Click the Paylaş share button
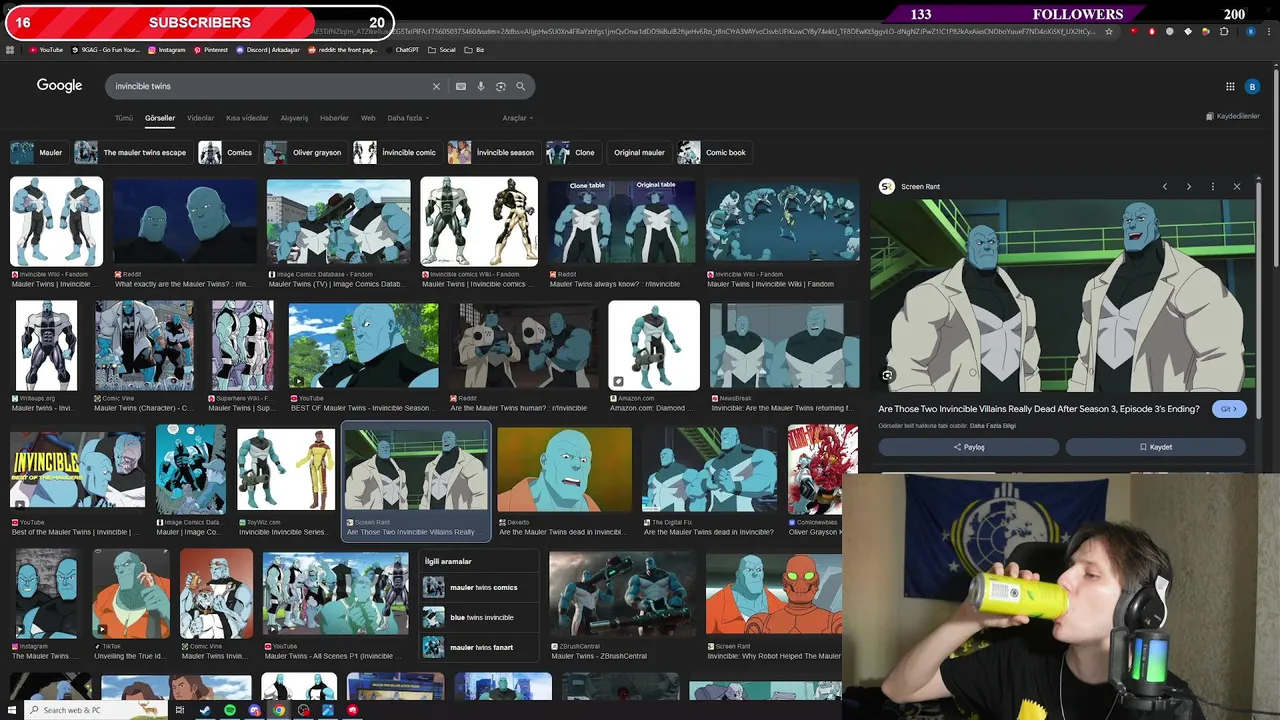 coord(968,447)
